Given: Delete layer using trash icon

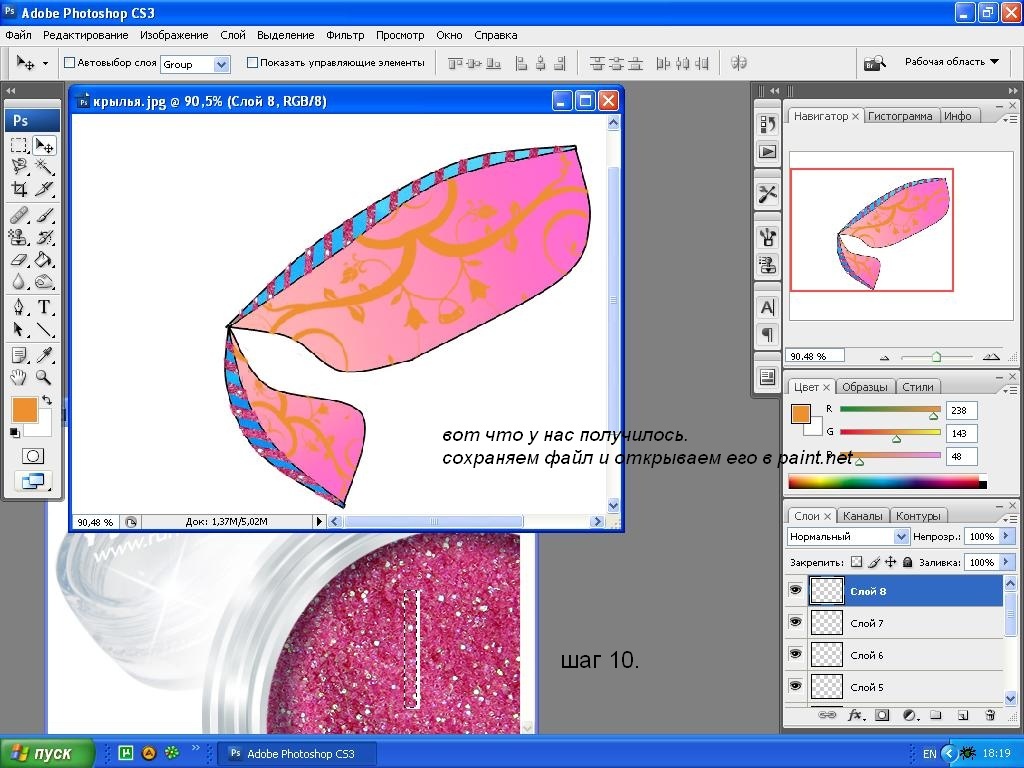Looking at the screenshot, I should 990,715.
